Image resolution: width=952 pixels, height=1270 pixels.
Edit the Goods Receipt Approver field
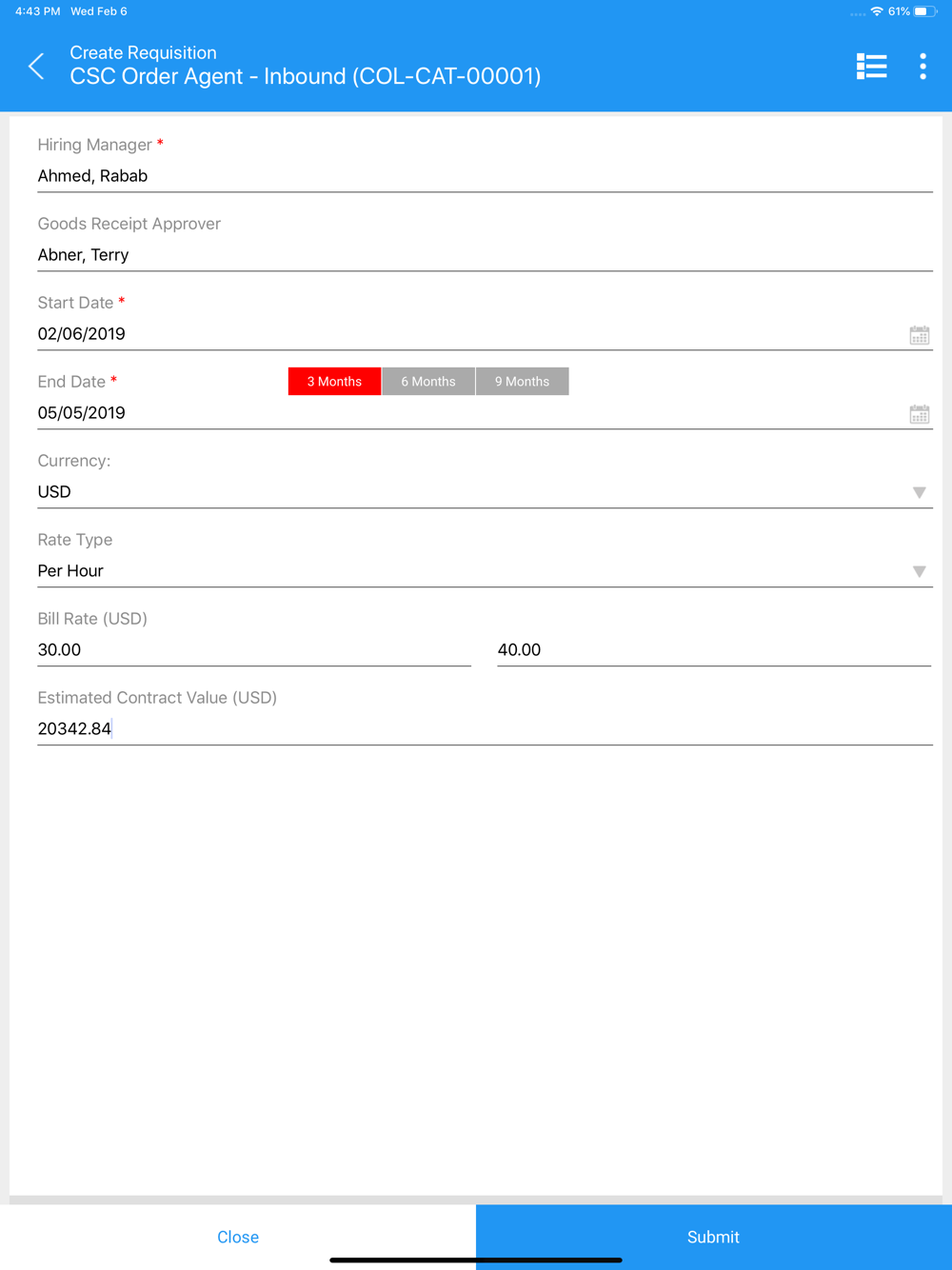point(485,255)
